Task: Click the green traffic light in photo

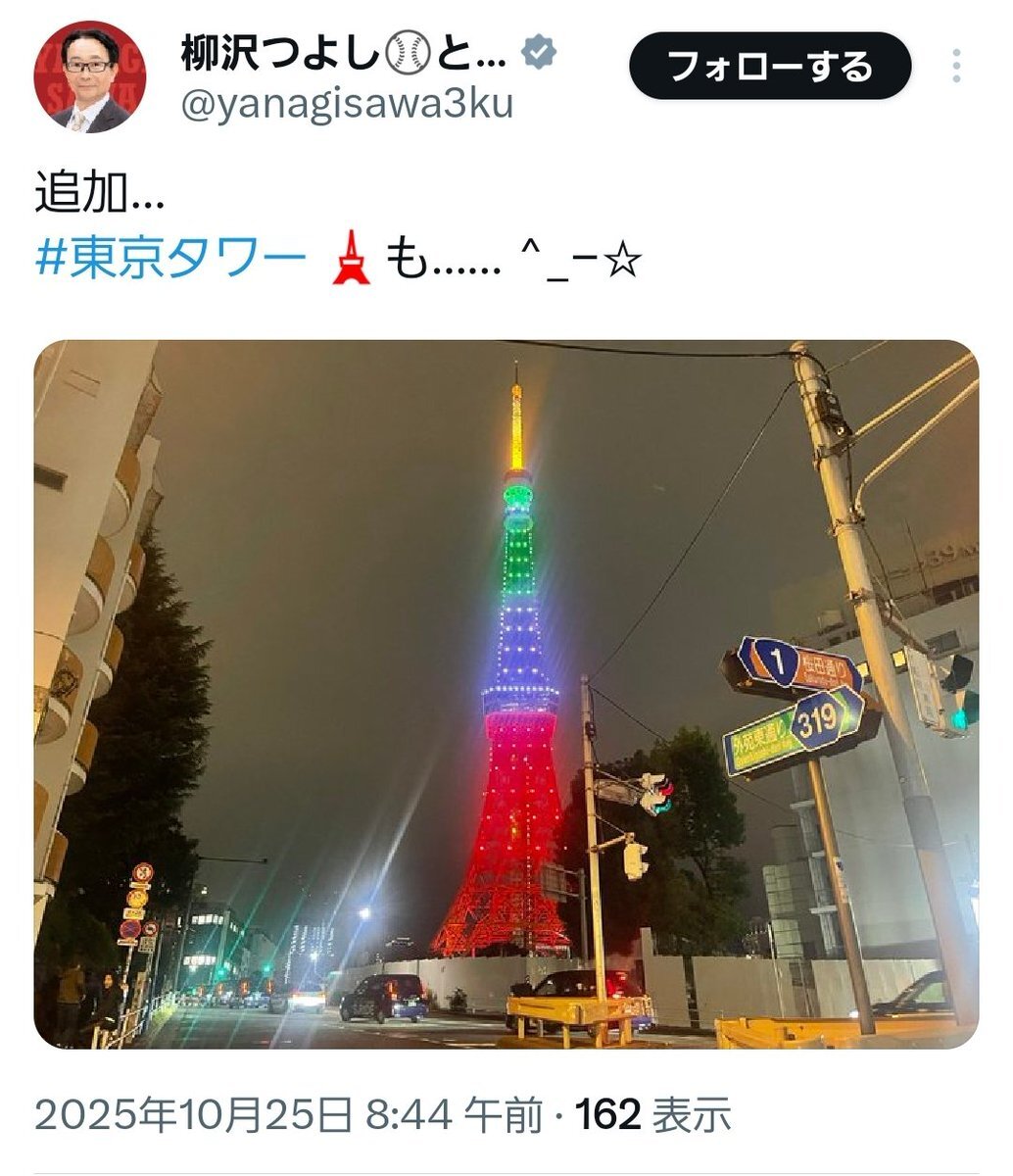Action: click(963, 717)
